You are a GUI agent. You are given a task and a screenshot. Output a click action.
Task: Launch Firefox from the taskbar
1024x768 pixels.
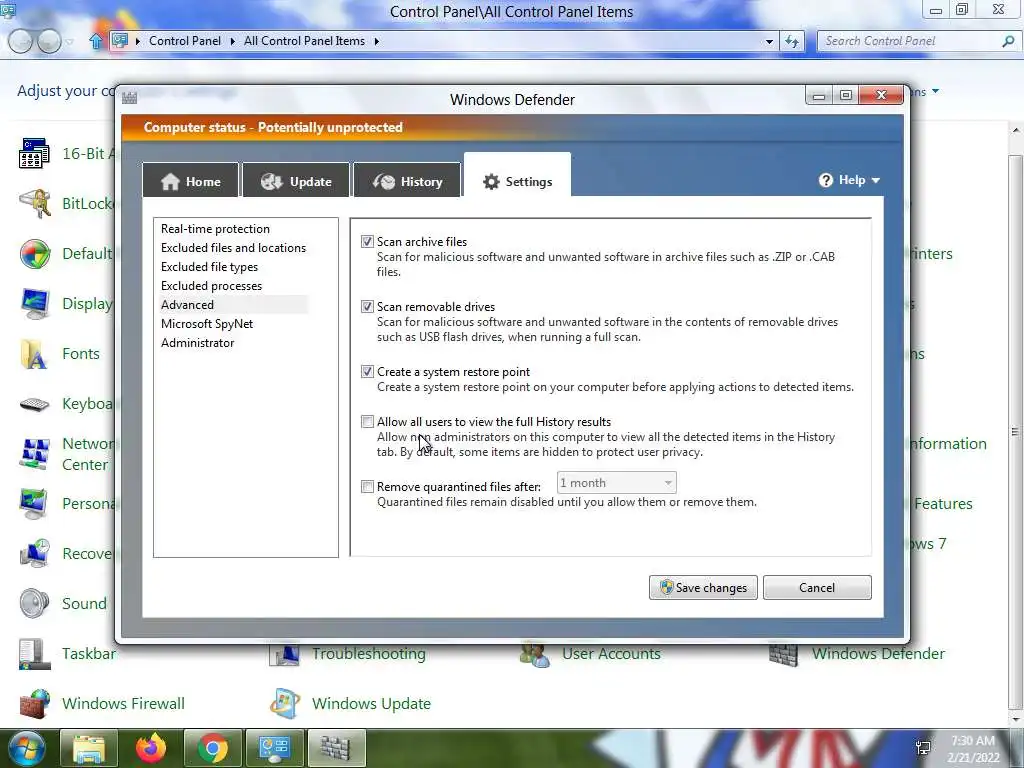pyautogui.click(x=151, y=748)
